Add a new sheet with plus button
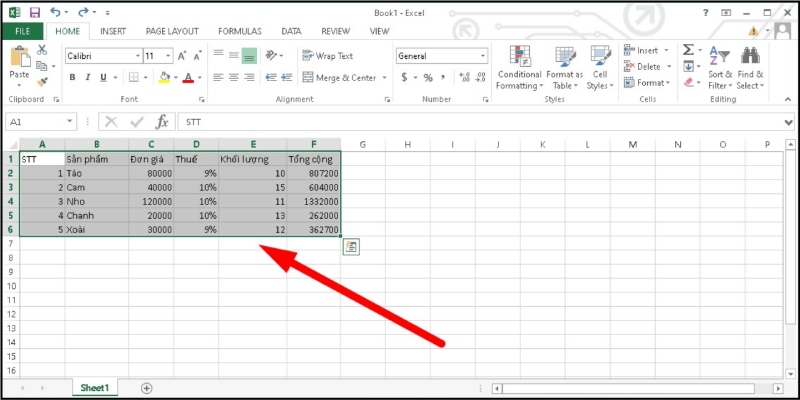 click(x=147, y=387)
